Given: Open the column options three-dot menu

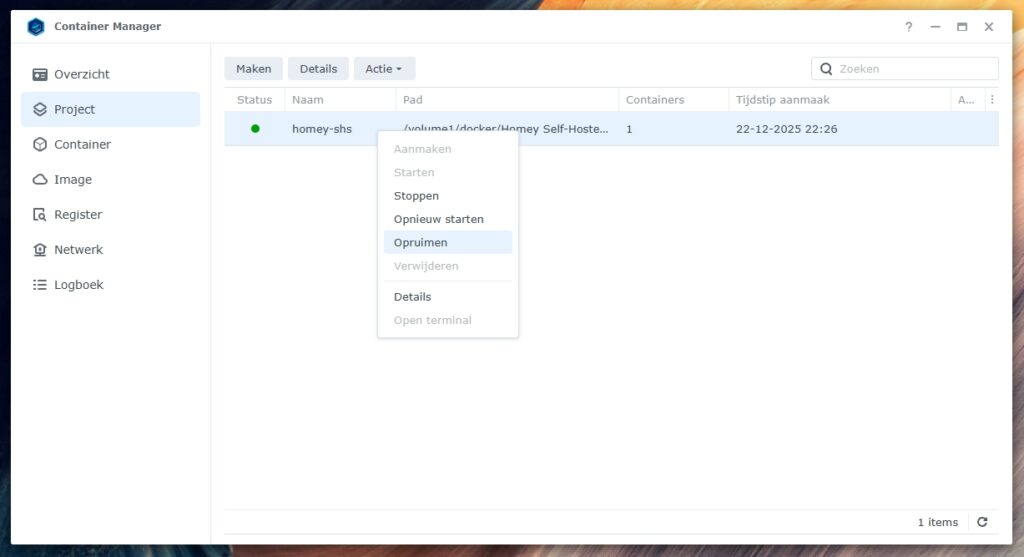Looking at the screenshot, I should tap(991, 100).
